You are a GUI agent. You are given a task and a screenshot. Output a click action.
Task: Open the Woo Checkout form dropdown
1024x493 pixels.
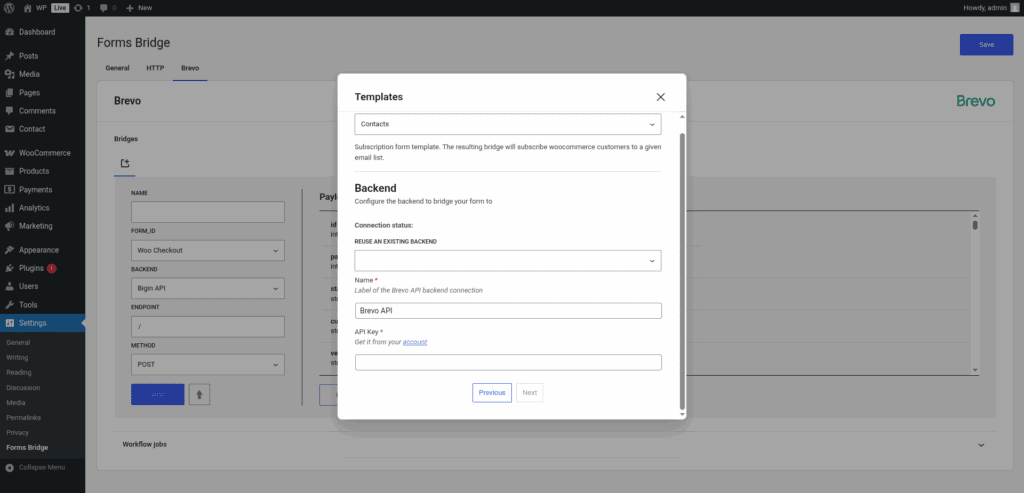point(208,251)
